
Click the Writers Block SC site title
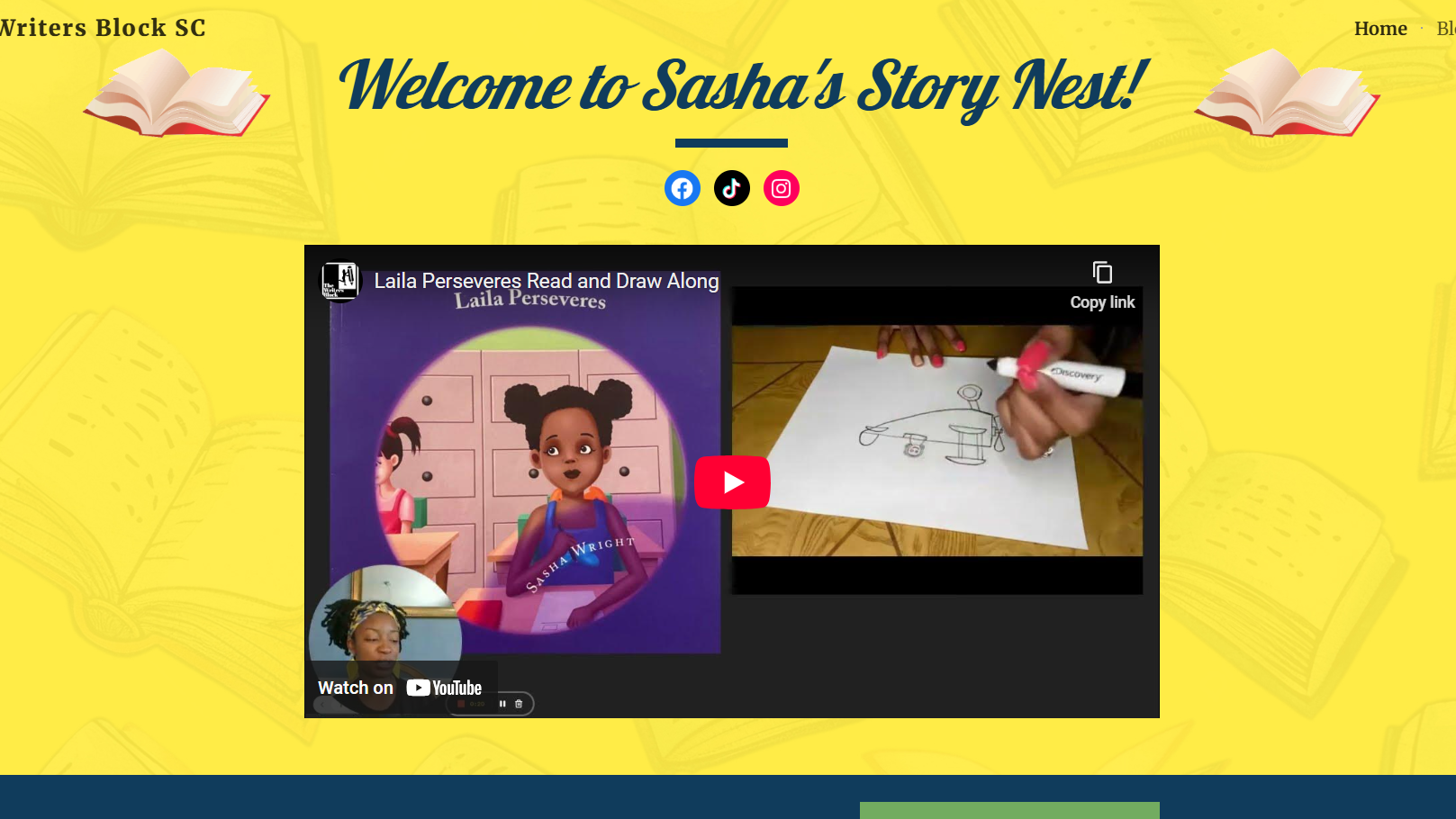102,28
